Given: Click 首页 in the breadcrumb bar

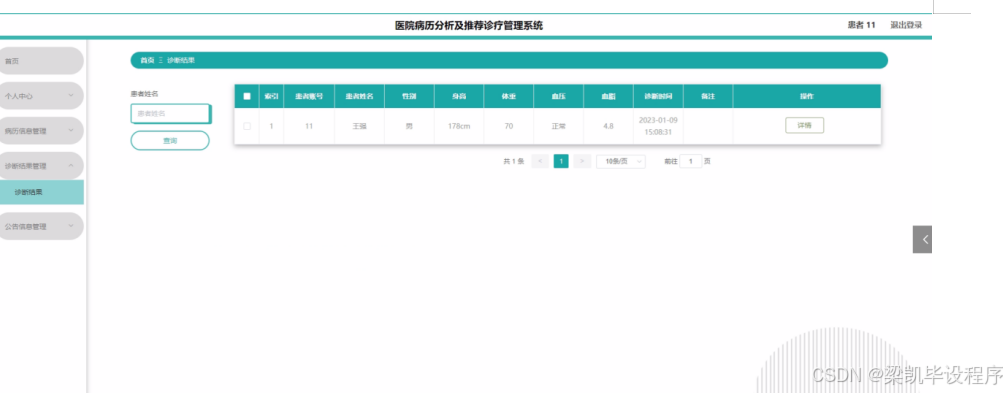Looking at the screenshot, I should pos(147,60).
